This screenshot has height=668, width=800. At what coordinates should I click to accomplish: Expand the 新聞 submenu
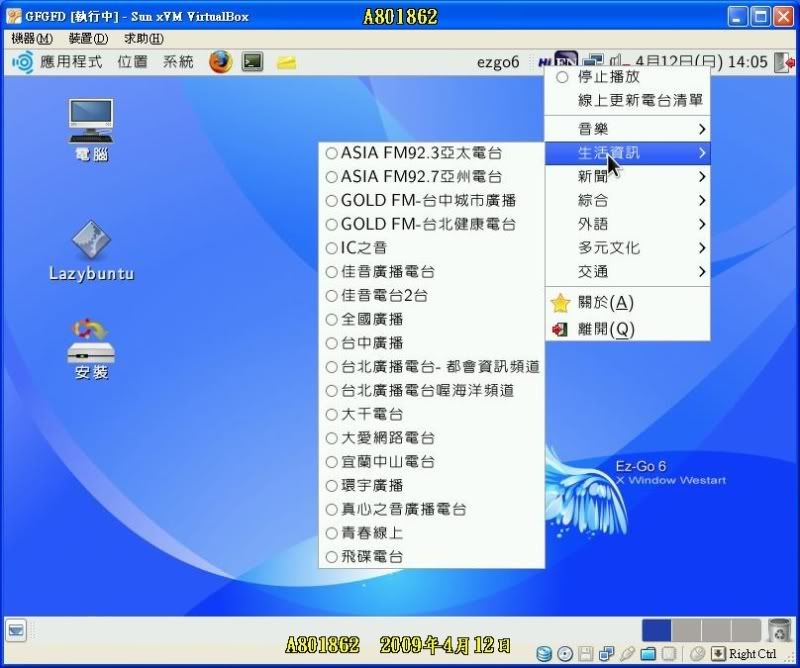click(628, 177)
